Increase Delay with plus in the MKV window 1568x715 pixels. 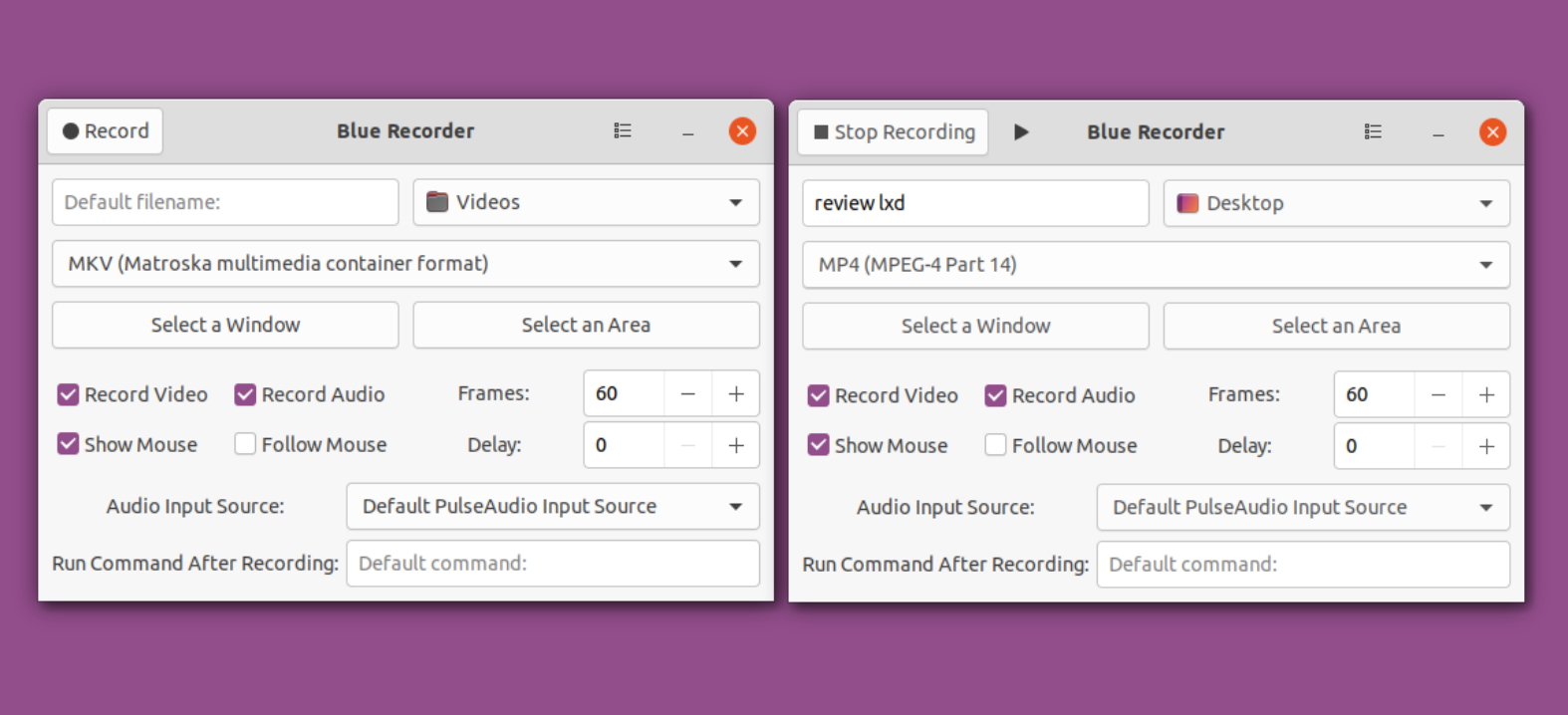coord(736,445)
